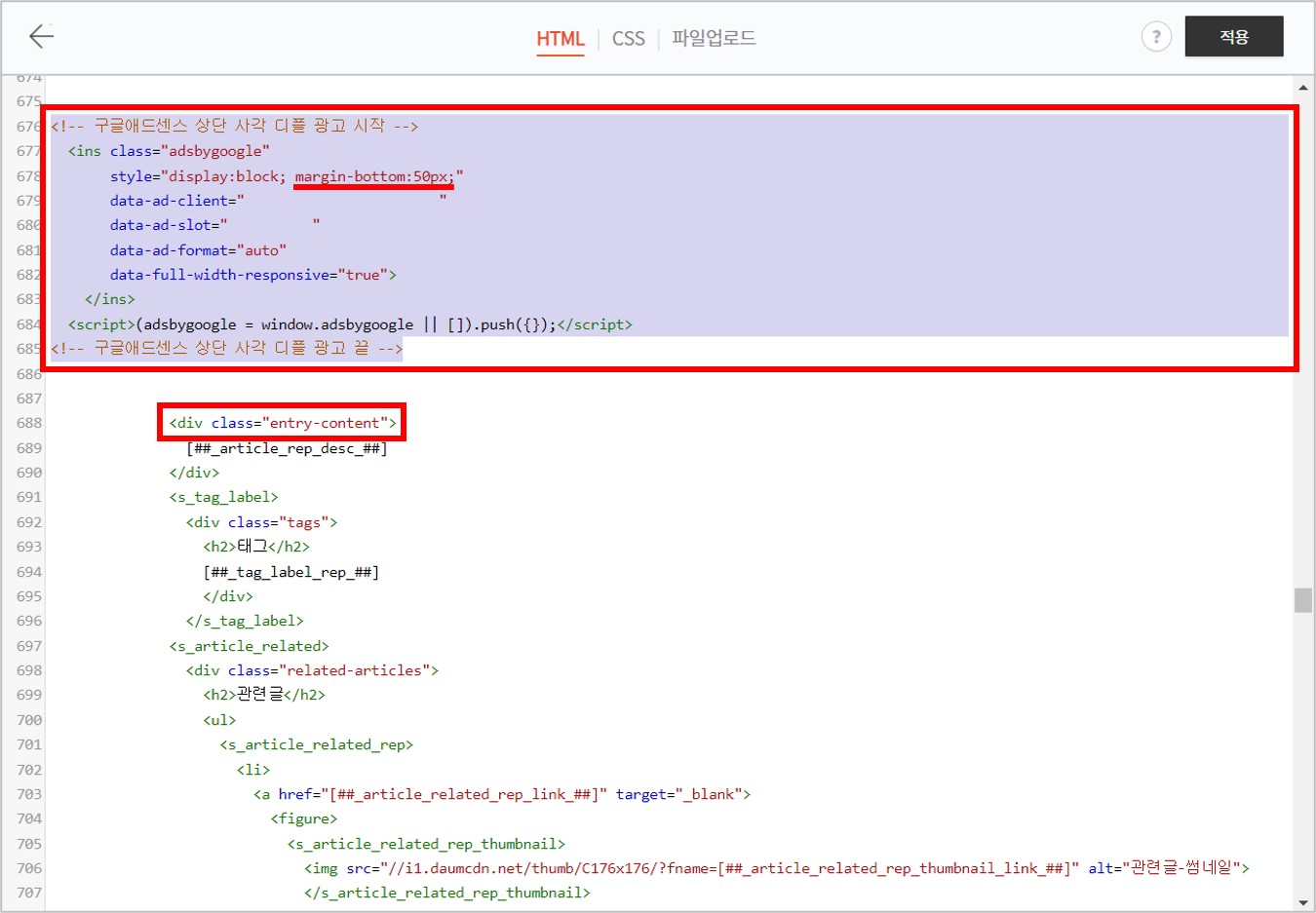This screenshot has height=913, width=1316.
Task: Click the <ul> tag on line 700
Action: click(219, 720)
